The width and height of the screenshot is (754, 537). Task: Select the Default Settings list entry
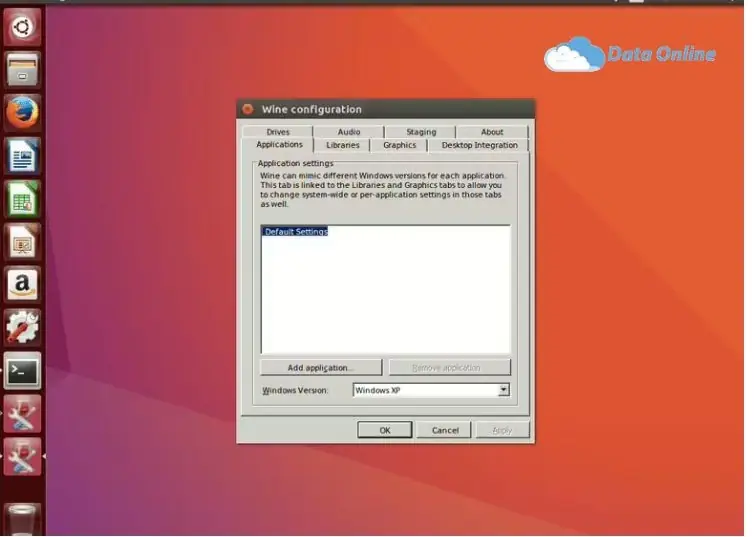tap(295, 232)
